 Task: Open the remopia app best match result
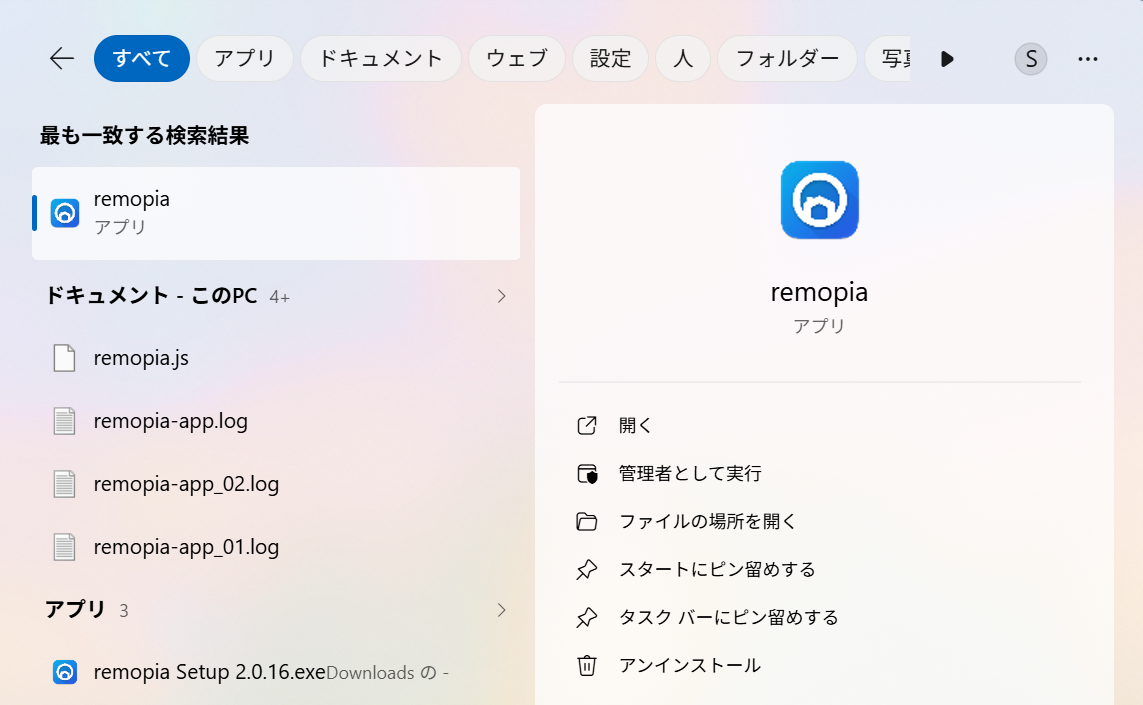point(276,213)
